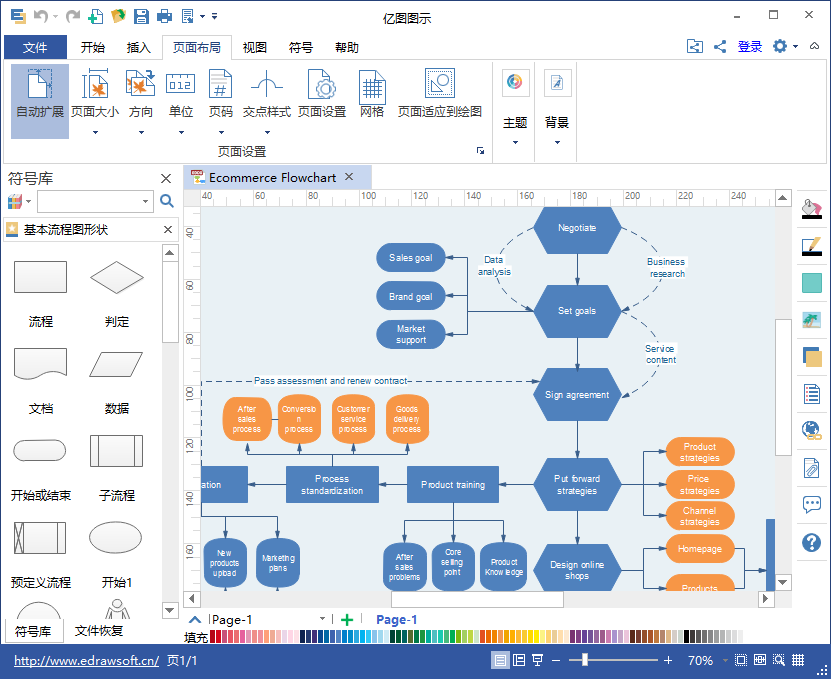Image resolution: width=831 pixels, height=679 pixels.
Task: Switch to the Symbols (符号) ribbon tab
Action: [x=300, y=47]
